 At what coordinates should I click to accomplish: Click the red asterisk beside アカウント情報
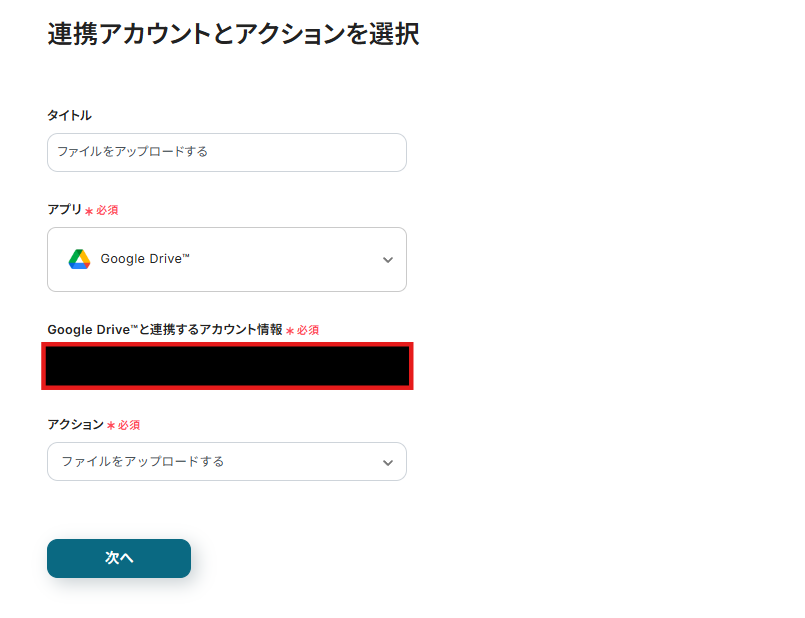[289, 331]
